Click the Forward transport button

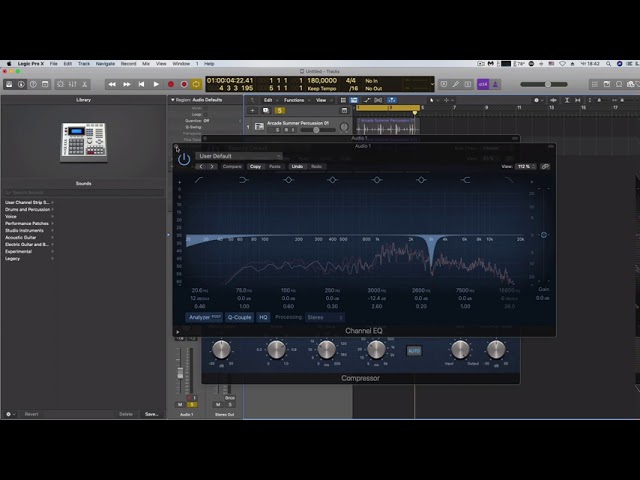(127, 84)
